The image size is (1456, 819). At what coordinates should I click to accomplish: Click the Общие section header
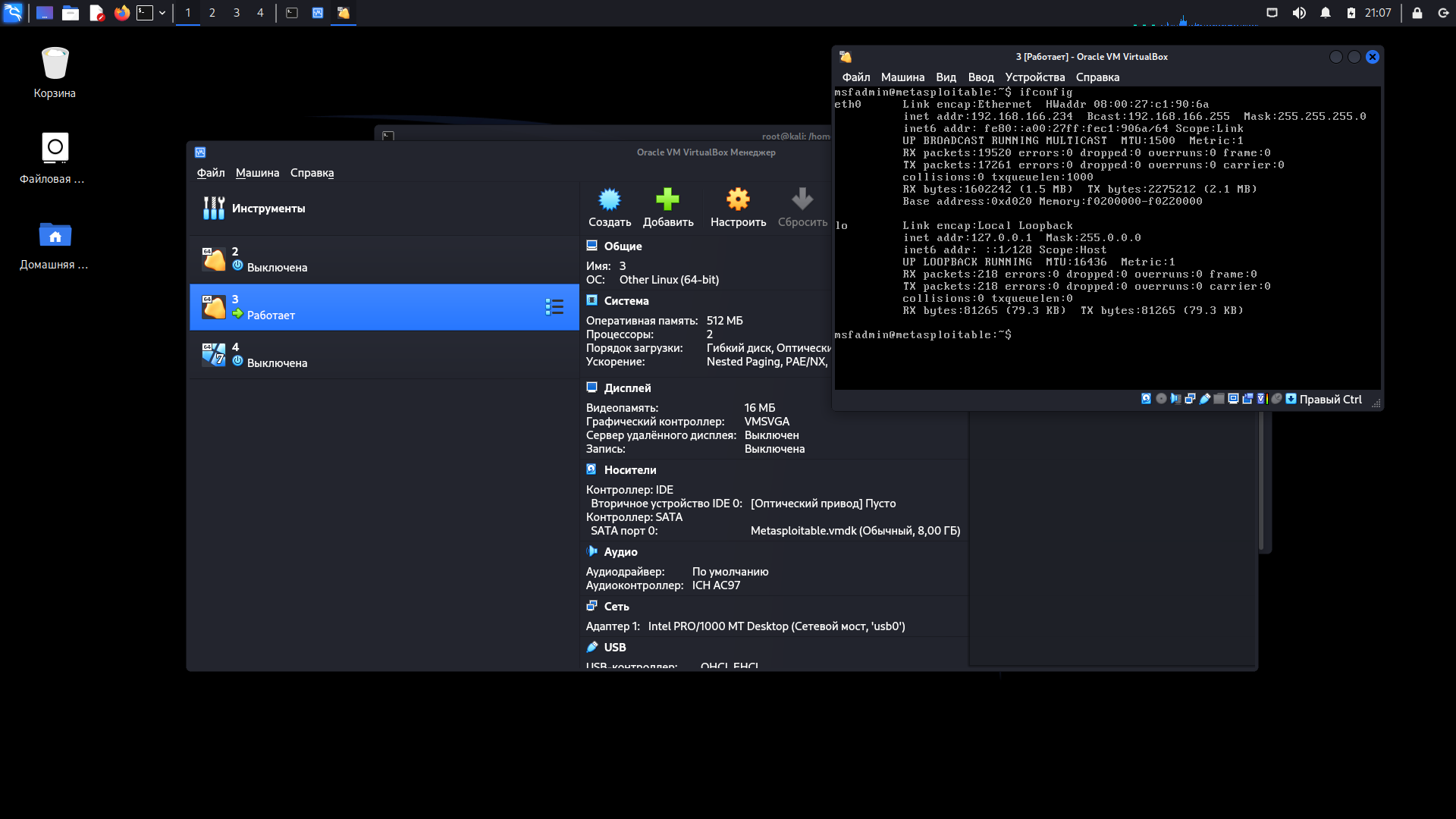[x=623, y=246]
